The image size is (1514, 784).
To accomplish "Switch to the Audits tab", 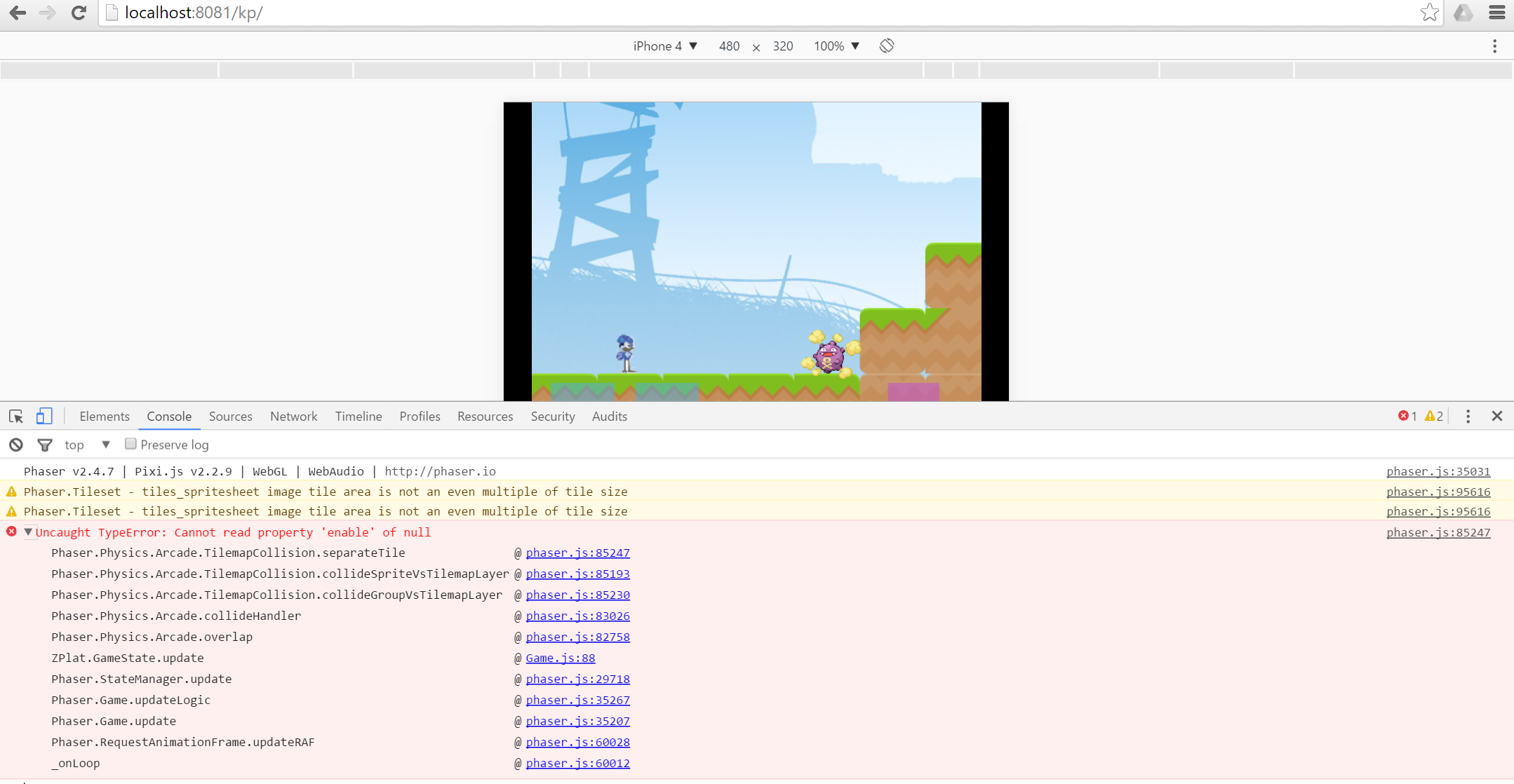I will [x=610, y=417].
